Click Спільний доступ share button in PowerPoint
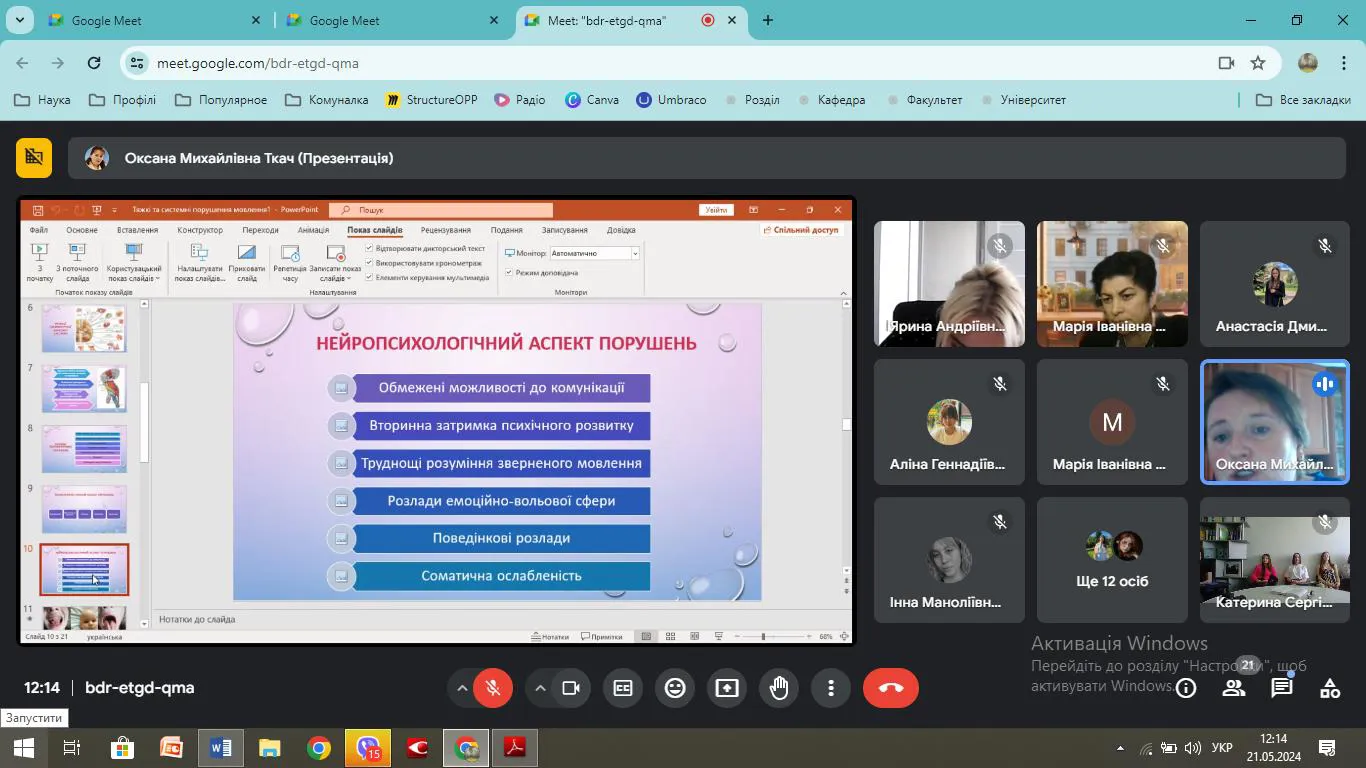 (801, 230)
